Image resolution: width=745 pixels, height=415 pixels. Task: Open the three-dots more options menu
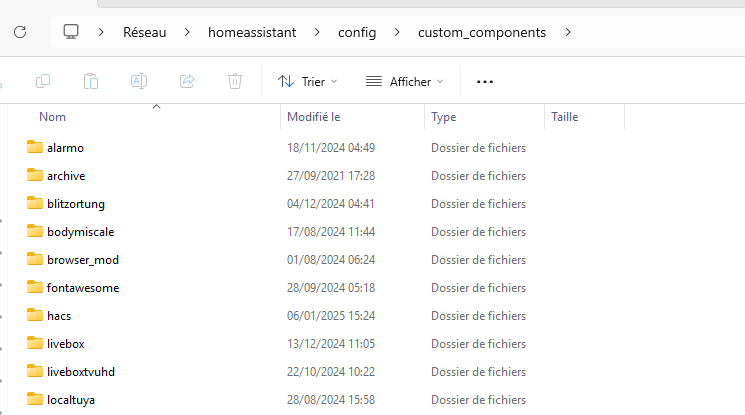point(485,82)
